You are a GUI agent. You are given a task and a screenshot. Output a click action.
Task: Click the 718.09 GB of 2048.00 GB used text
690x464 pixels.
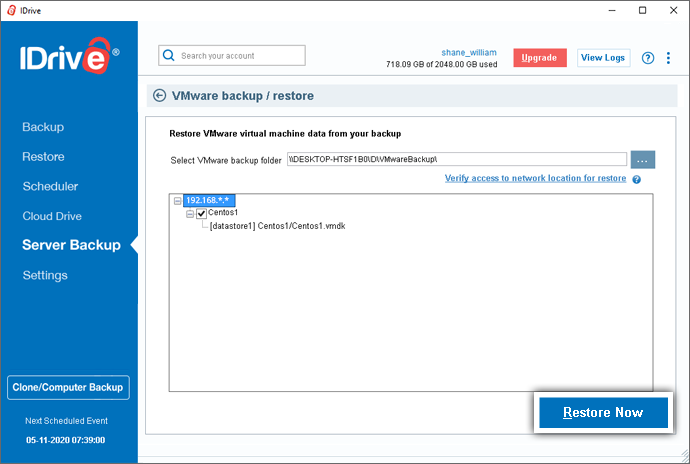pos(441,64)
